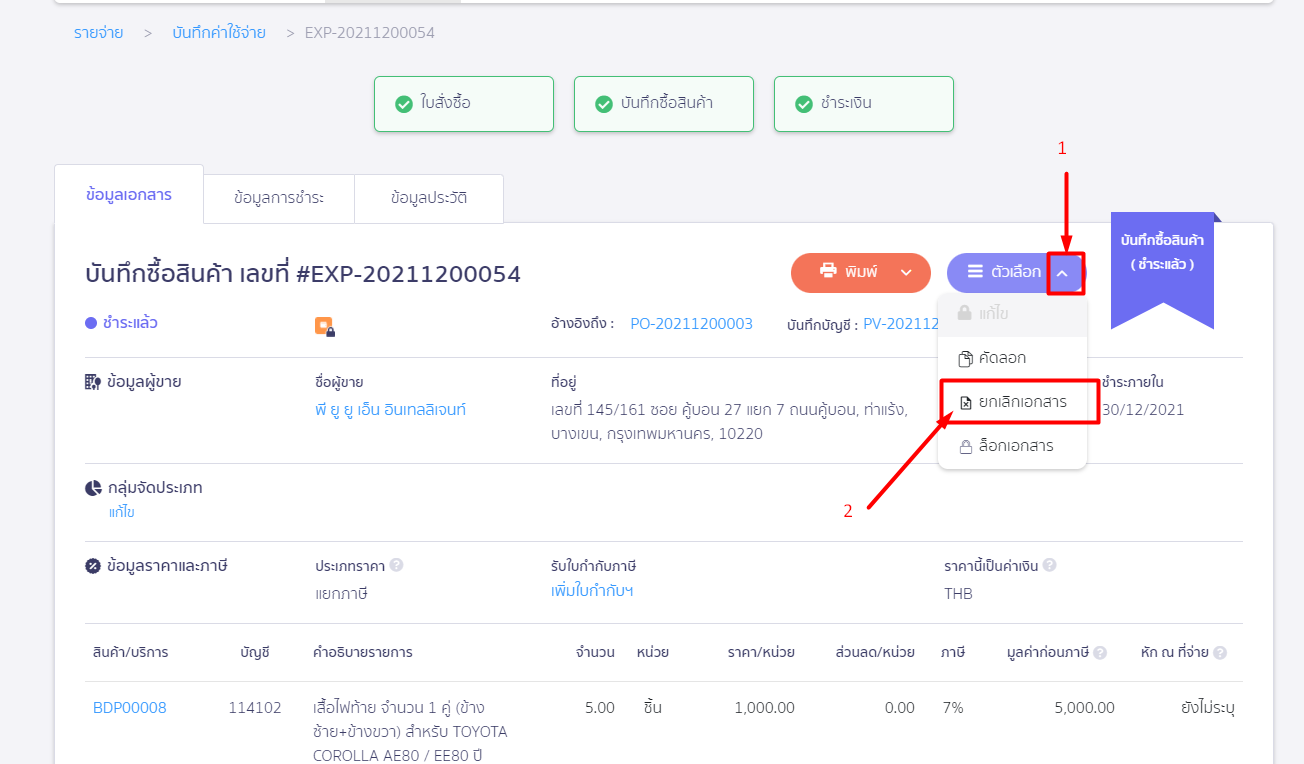Open vendor พี ยู ยู เอ็น อินเทลลิเจนท์ link
This screenshot has height=764, width=1304.
(x=390, y=410)
